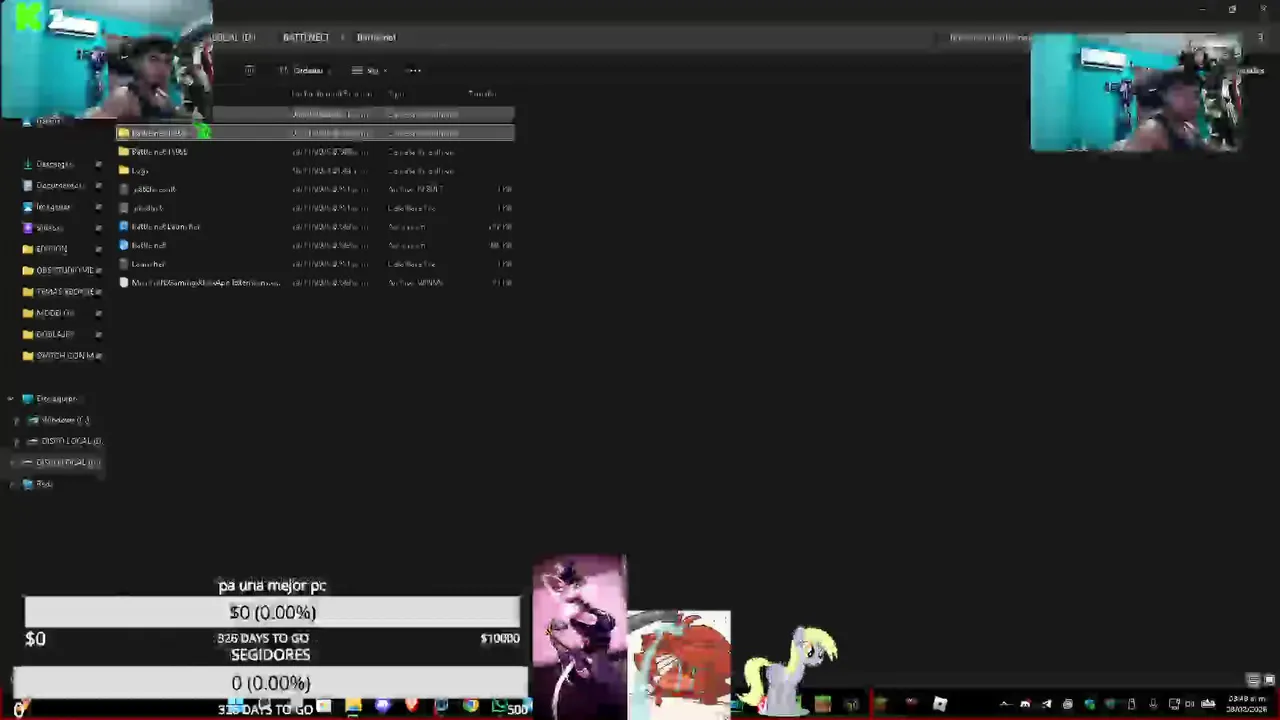Click the pin icon next to EDITION
This screenshot has width=1280, height=720.
98,249
